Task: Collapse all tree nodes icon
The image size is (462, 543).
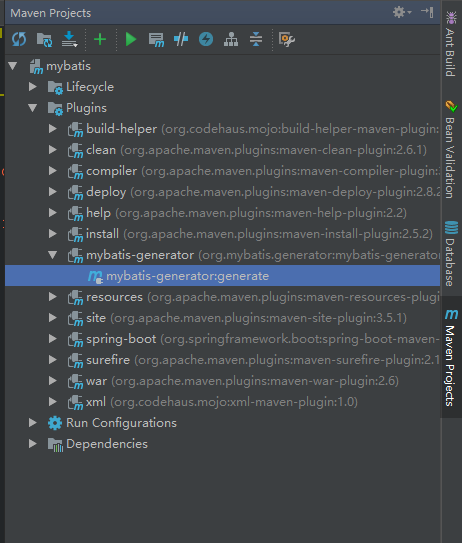Action: click(256, 39)
